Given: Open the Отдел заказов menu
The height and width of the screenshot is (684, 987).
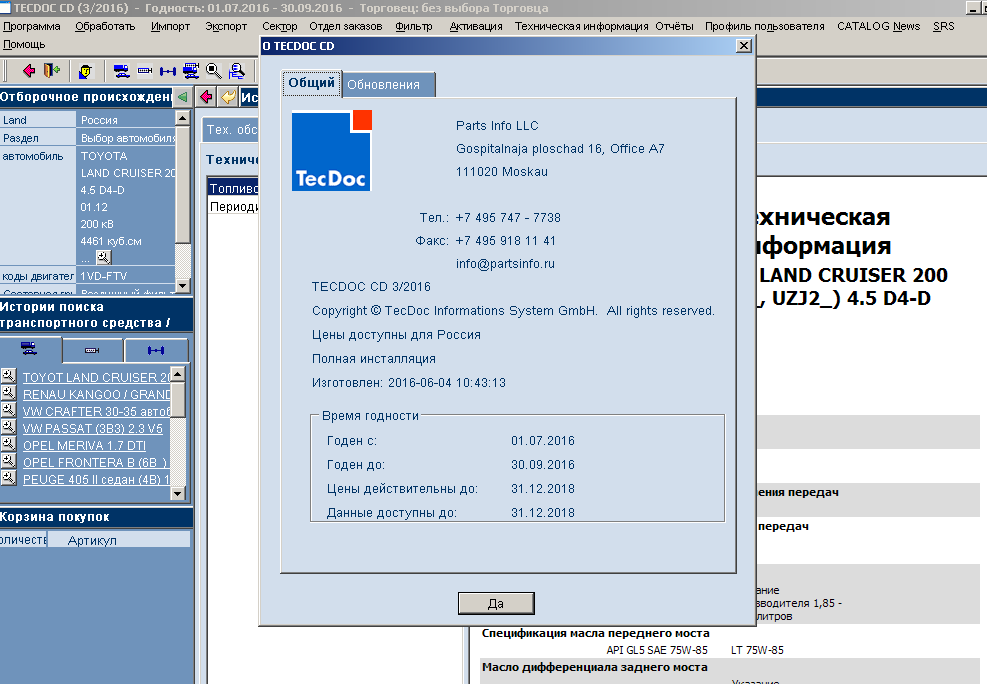Looking at the screenshot, I should (346, 26).
